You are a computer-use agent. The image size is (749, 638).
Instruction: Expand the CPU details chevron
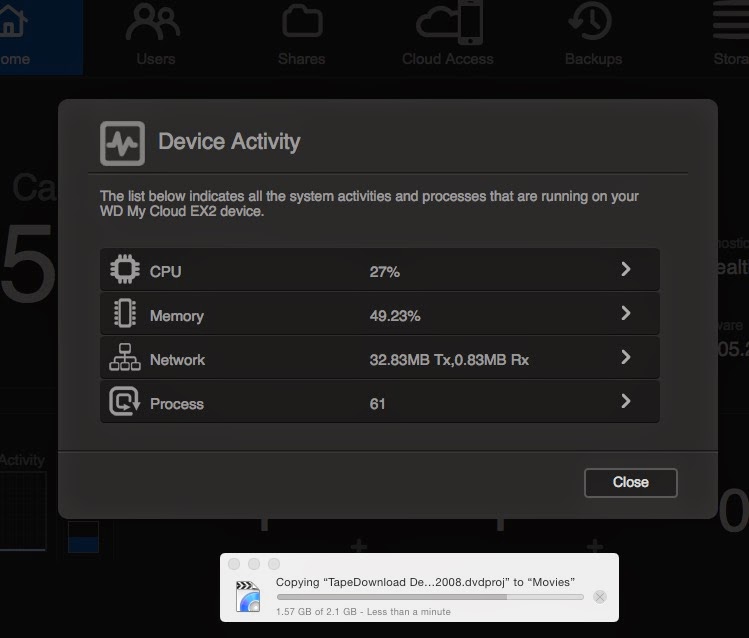[626, 269]
